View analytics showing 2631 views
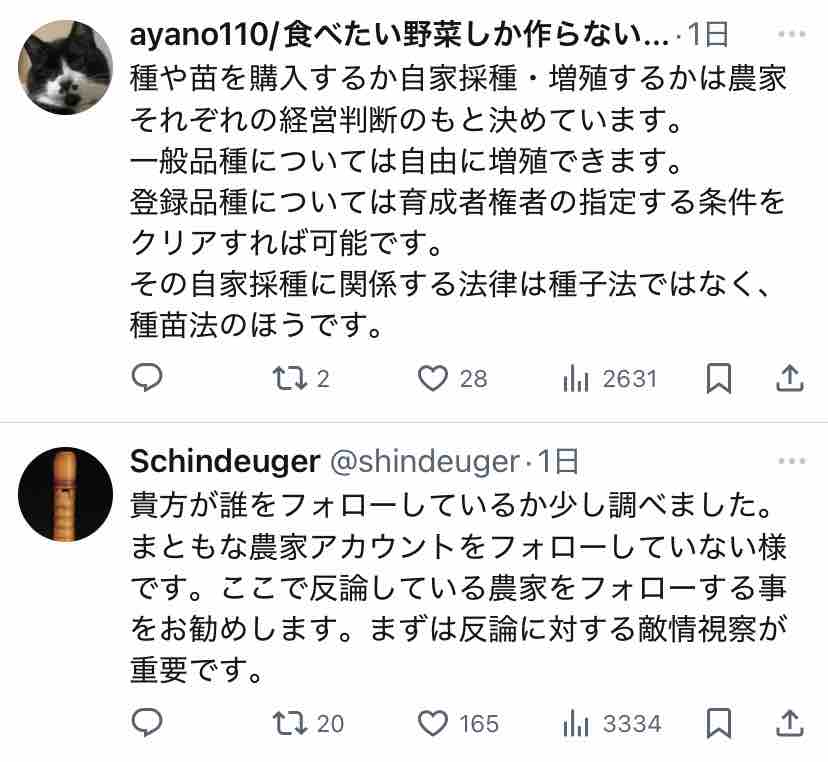Screen dimensions: 828x762 pyautogui.click(x=576, y=378)
